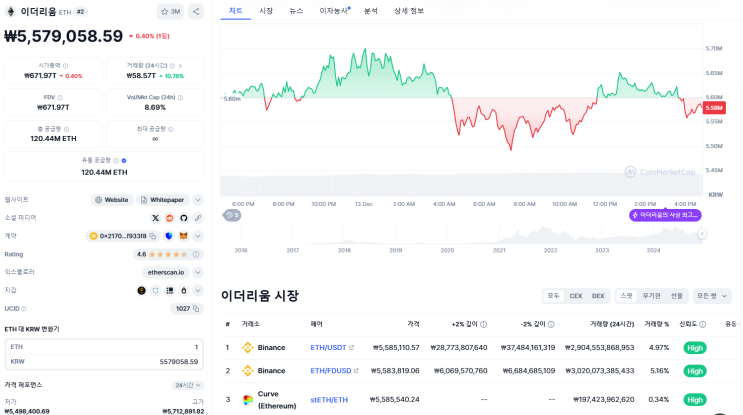743x415 pixels.
Task: Click the blue shield icon in contract row
Action: pyautogui.click(x=169, y=236)
